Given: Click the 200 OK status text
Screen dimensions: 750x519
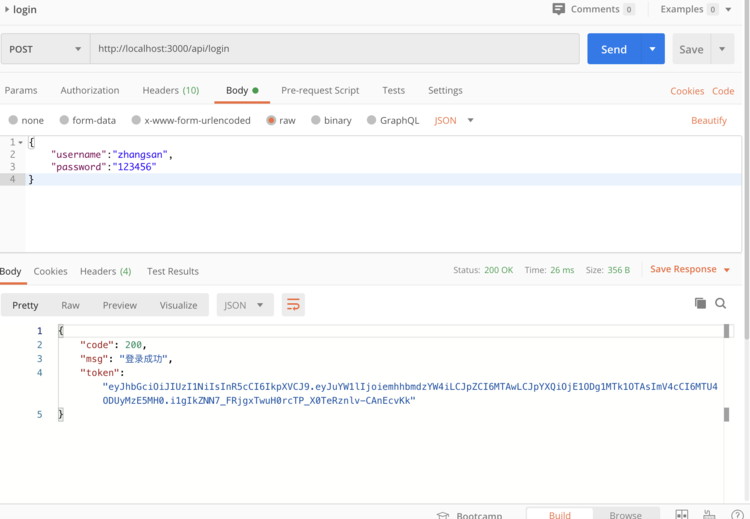Looking at the screenshot, I should click(x=498, y=270).
